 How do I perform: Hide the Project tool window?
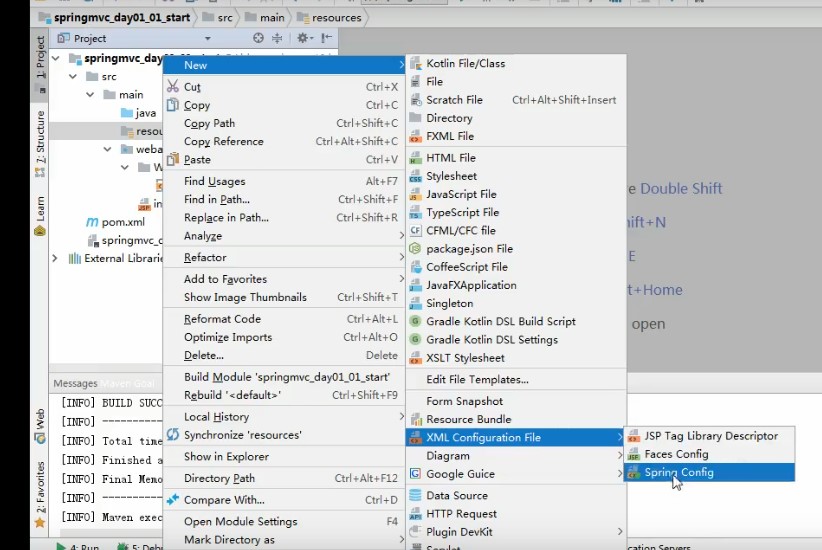pos(327,38)
